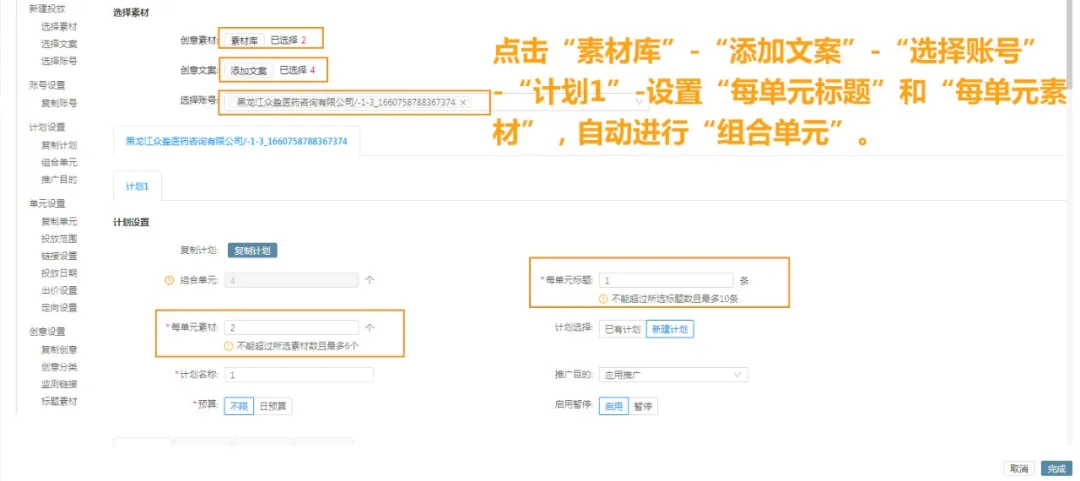Set budget to 不限
1080x481 pixels.
tap(239, 407)
